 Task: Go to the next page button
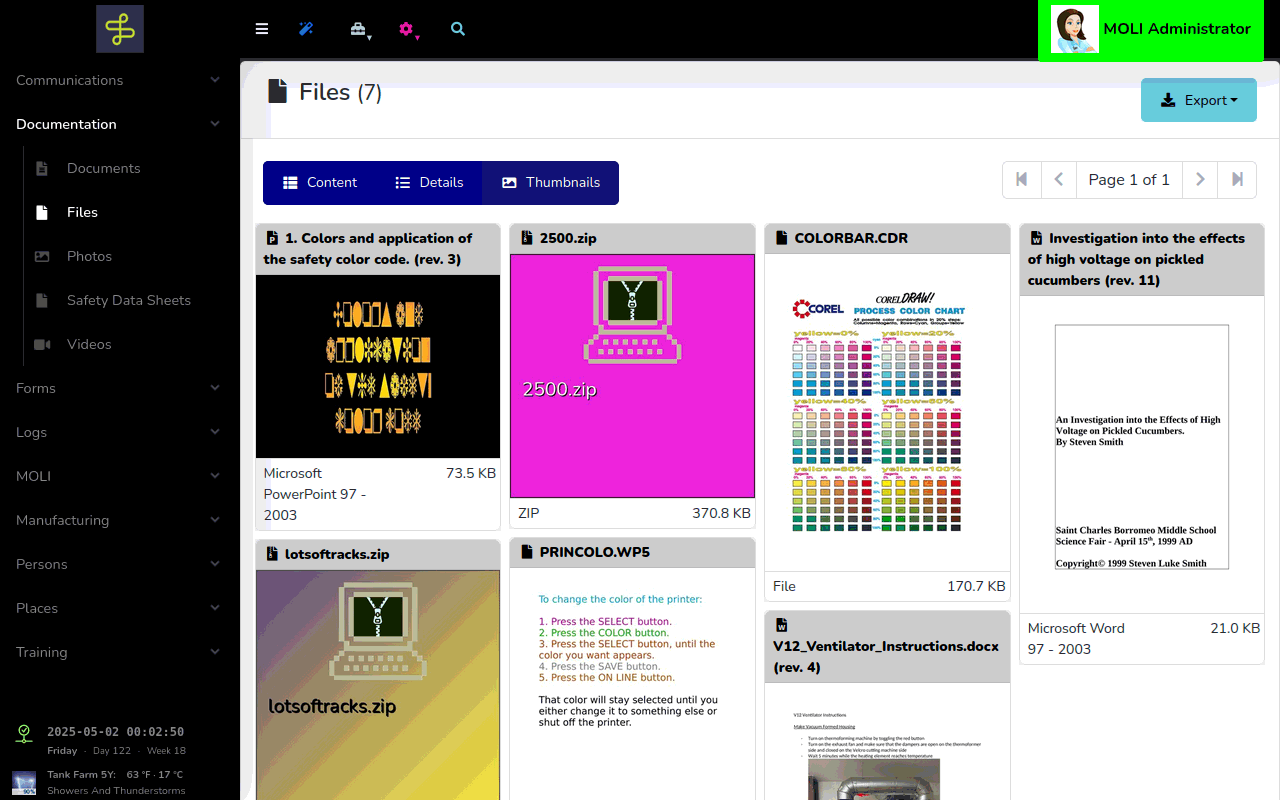pos(1200,180)
